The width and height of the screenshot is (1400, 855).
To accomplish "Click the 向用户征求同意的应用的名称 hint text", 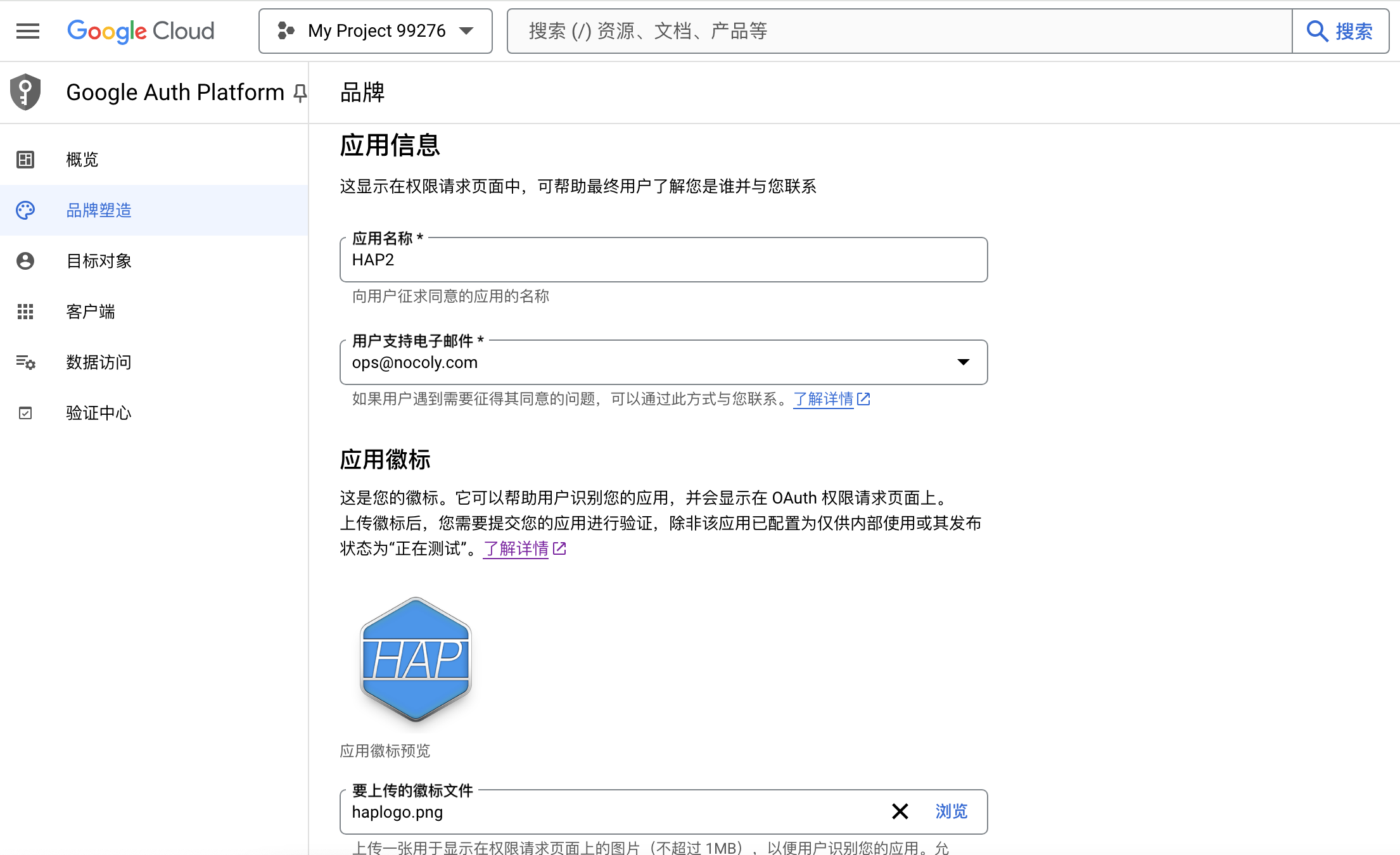I will pos(450,296).
